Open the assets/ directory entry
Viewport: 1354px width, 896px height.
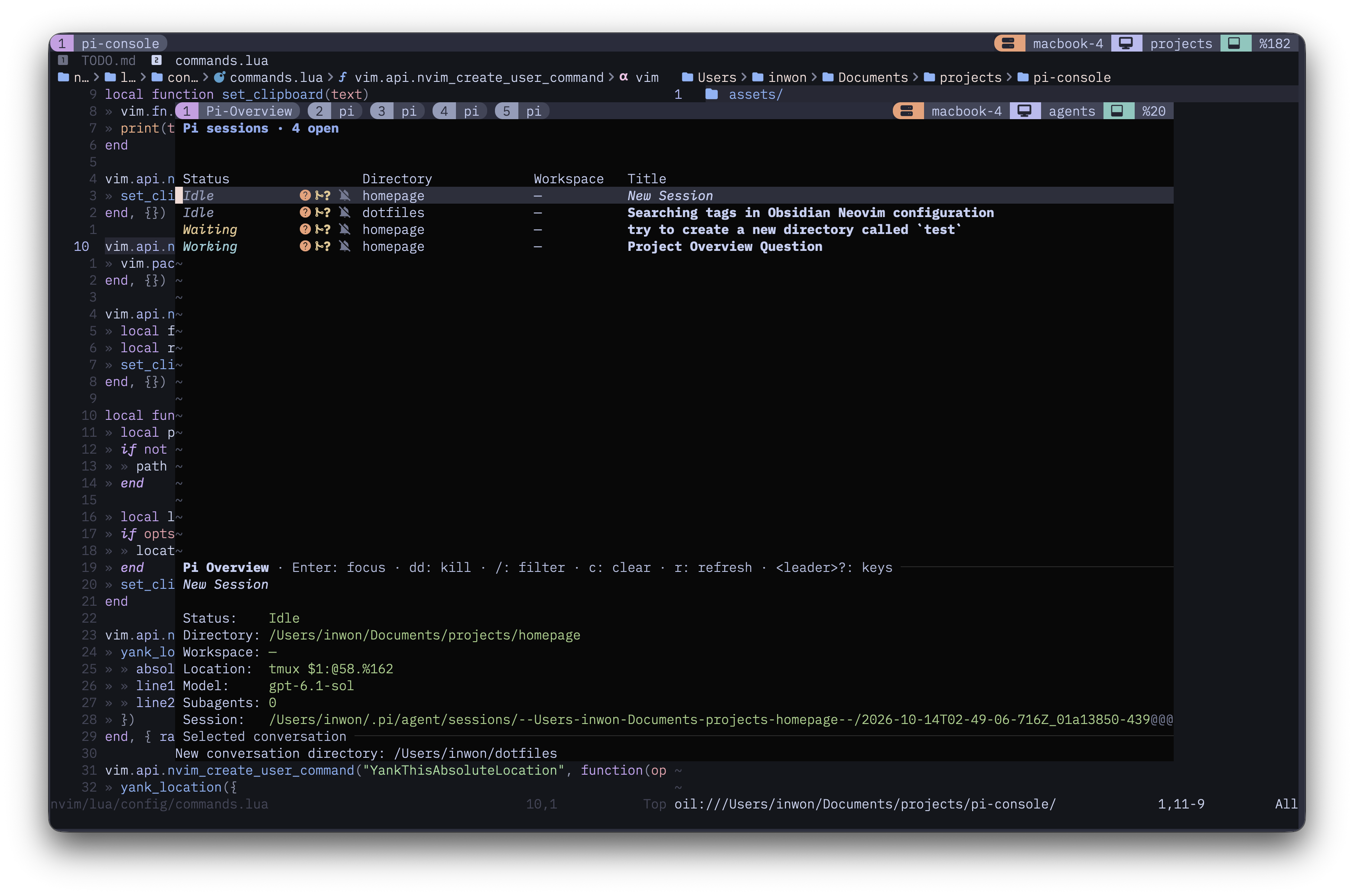(x=755, y=94)
